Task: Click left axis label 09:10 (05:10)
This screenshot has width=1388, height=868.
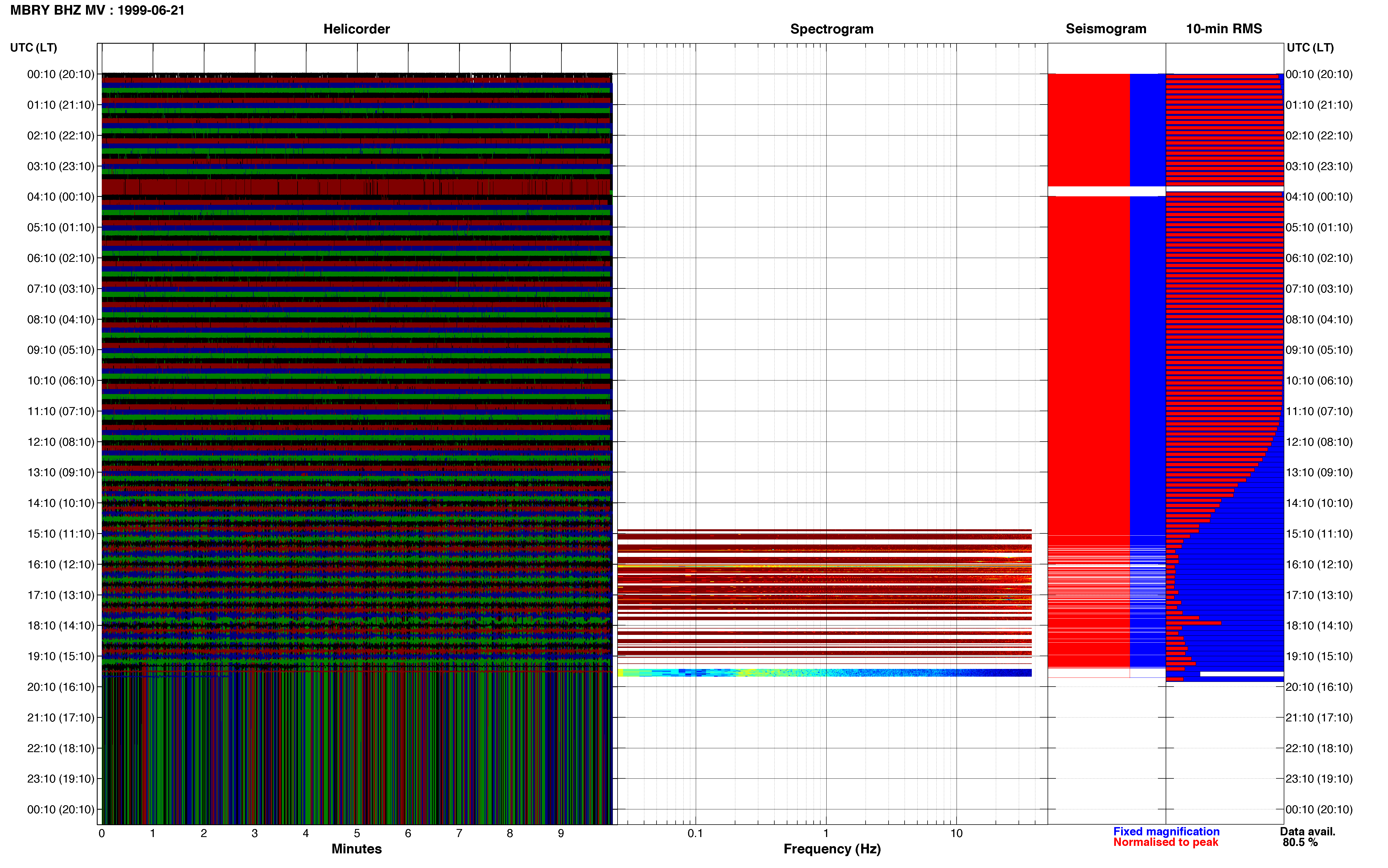Action: point(61,350)
